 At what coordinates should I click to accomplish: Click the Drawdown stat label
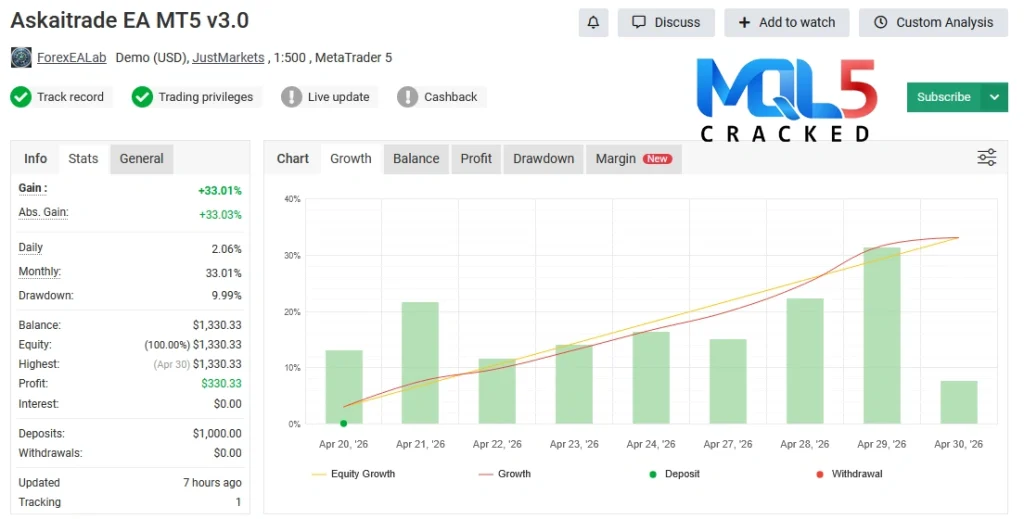coord(46,296)
